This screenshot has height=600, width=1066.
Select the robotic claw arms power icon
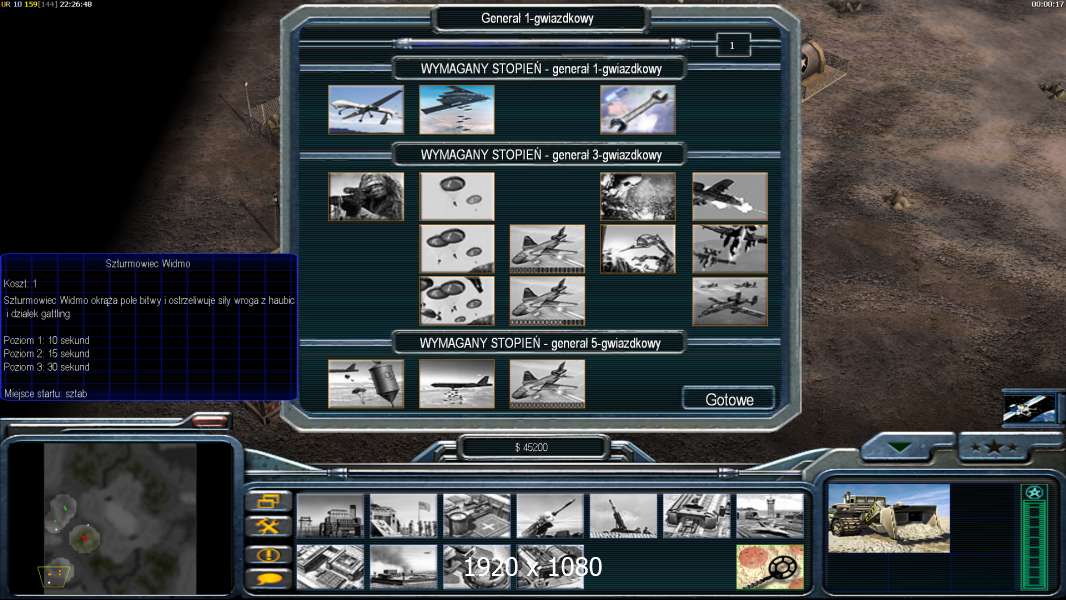638,249
